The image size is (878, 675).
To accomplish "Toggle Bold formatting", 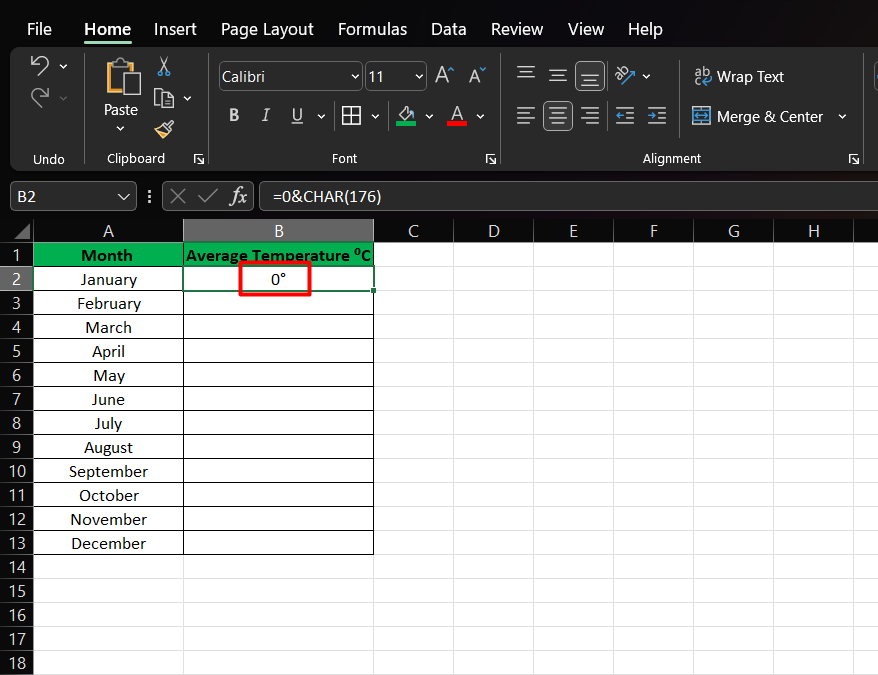I will (234, 115).
